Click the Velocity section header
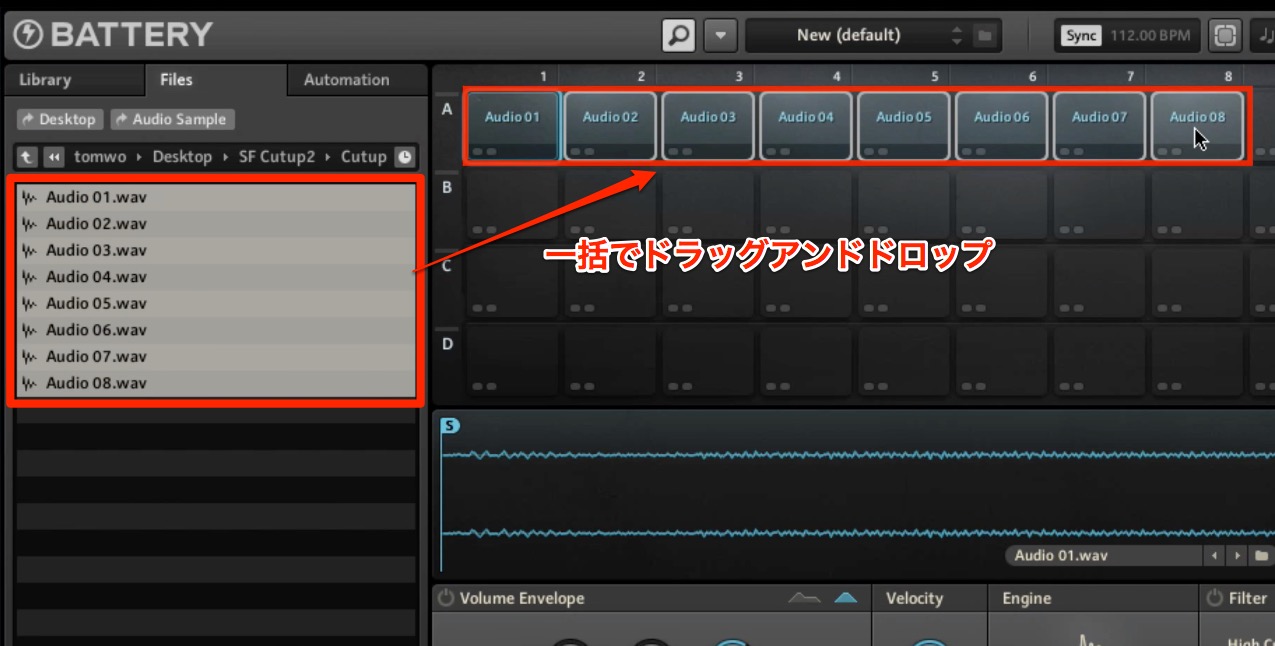The height and width of the screenshot is (646, 1275). point(914,598)
